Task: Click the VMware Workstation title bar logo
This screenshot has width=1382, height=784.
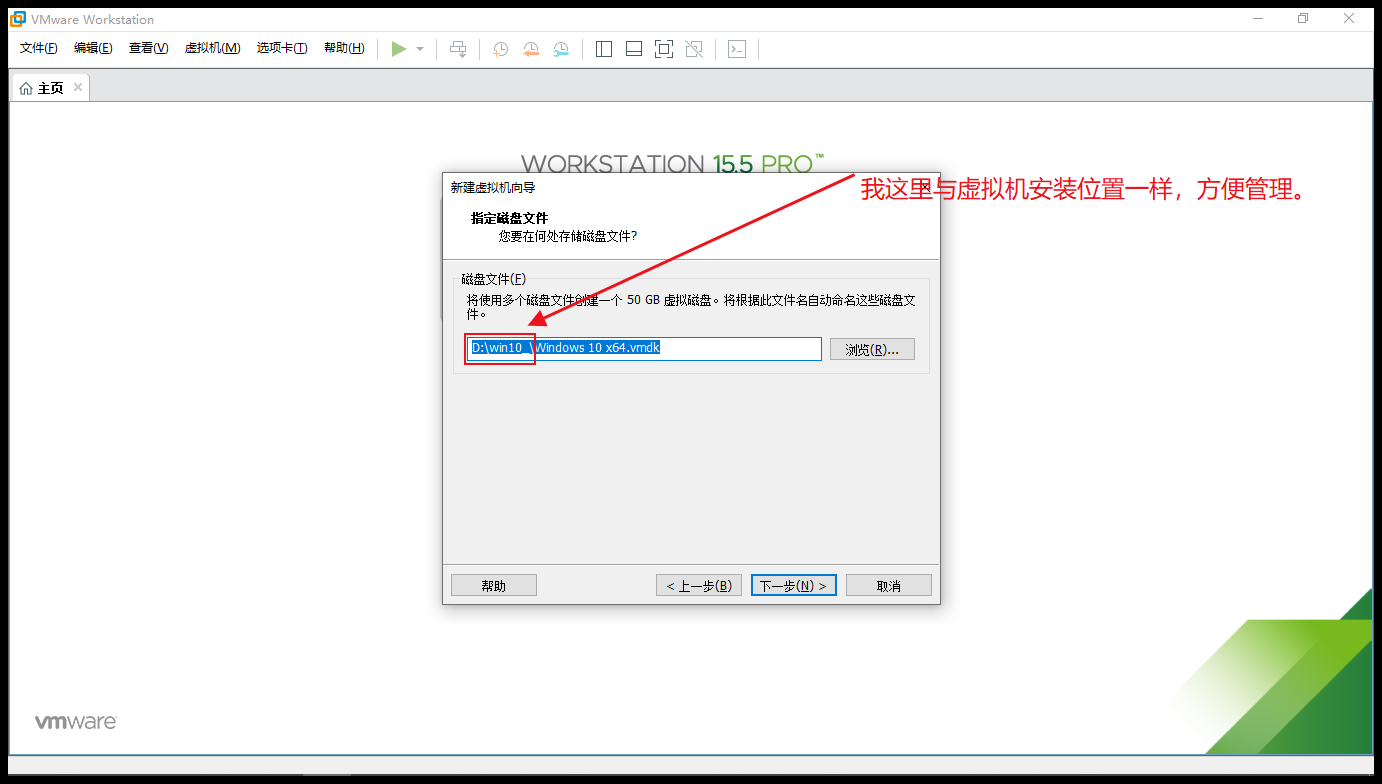Action: pyautogui.click(x=18, y=19)
